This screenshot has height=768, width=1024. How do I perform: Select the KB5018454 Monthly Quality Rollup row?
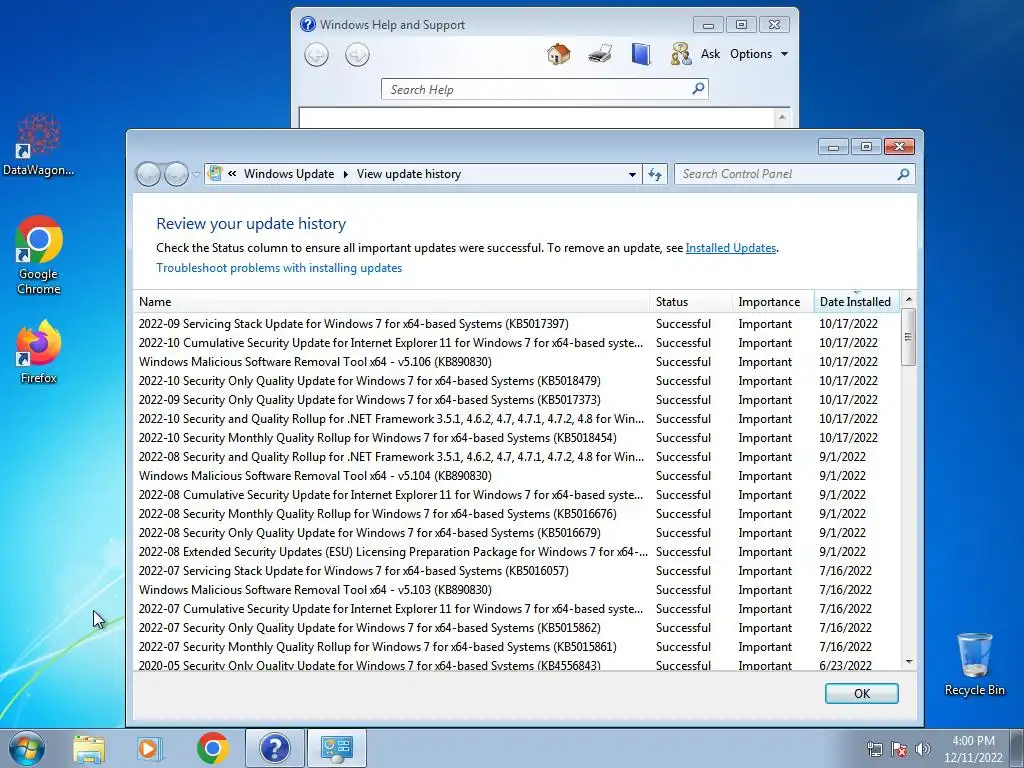point(516,438)
